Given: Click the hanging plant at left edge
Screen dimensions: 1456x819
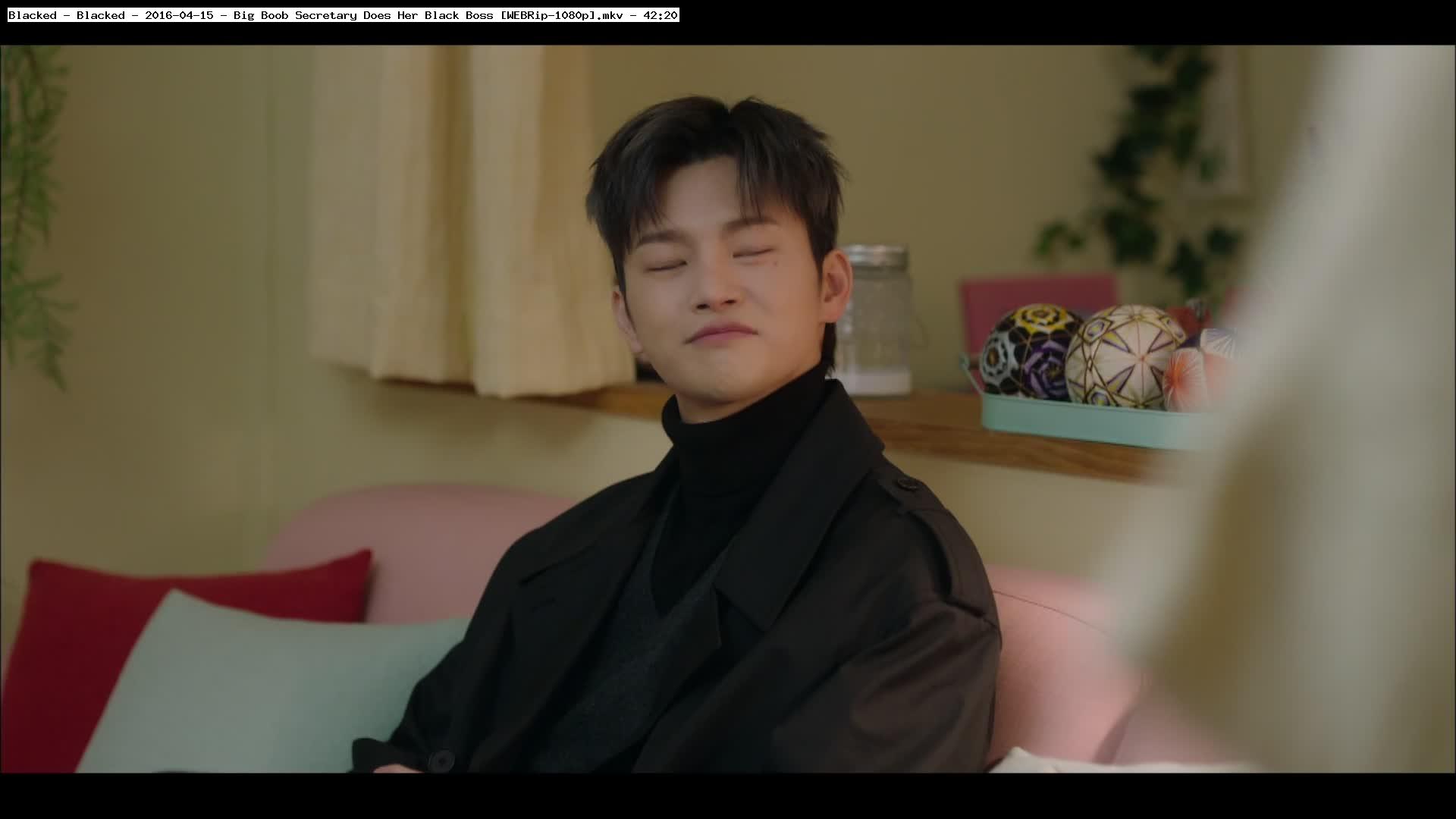Looking at the screenshot, I should (30, 212).
